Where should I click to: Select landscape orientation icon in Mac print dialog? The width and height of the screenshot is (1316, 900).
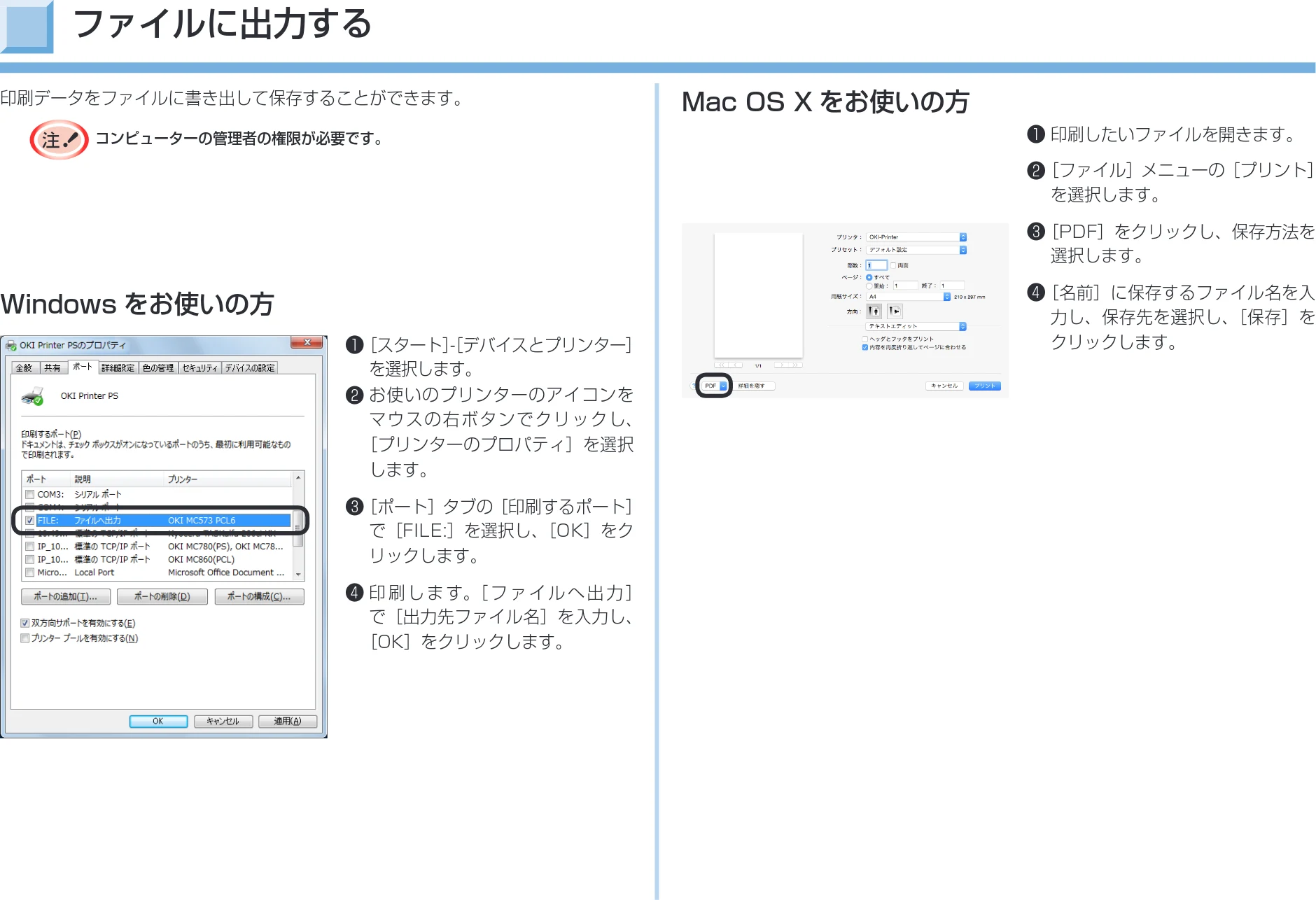point(895,311)
